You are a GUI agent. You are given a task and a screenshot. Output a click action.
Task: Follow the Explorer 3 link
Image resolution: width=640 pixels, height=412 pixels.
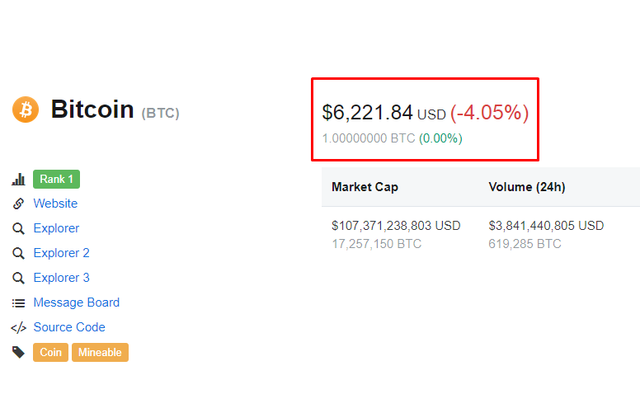click(x=61, y=278)
